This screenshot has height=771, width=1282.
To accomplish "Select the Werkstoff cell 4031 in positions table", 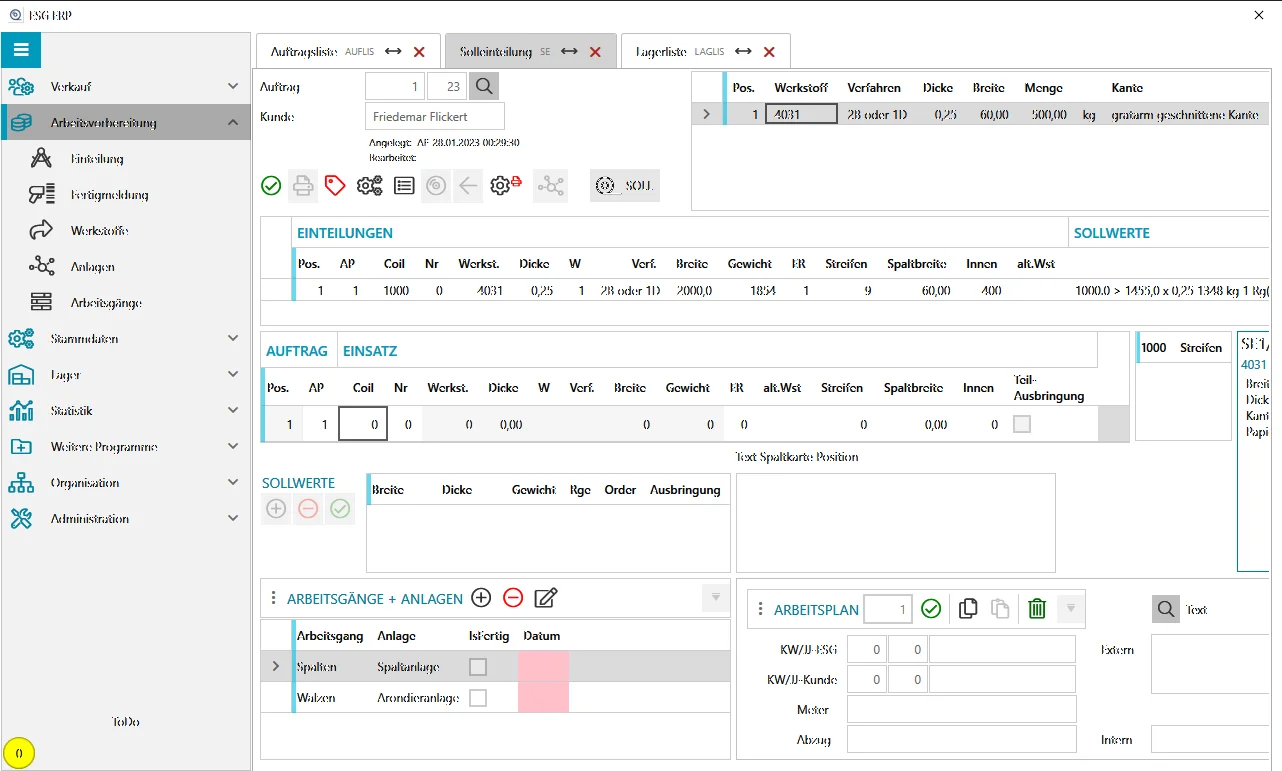I will 801,114.
